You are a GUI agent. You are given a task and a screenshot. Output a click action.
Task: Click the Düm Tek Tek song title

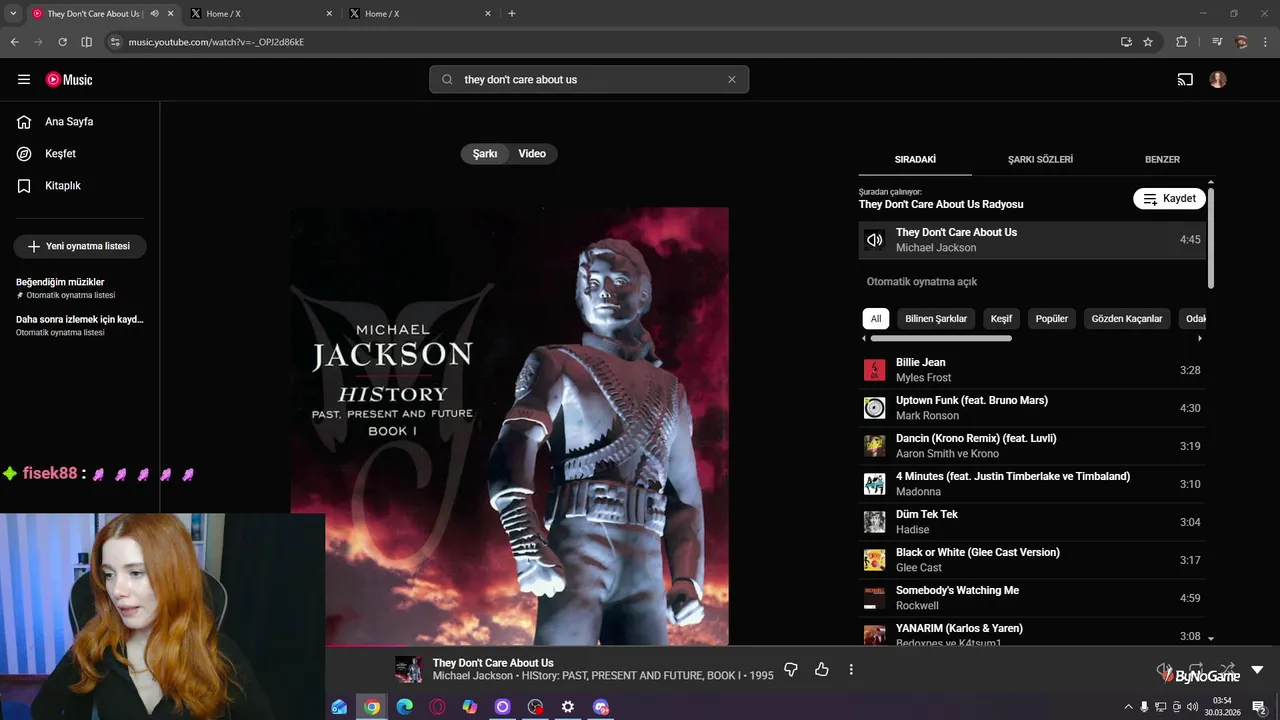[927, 515]
